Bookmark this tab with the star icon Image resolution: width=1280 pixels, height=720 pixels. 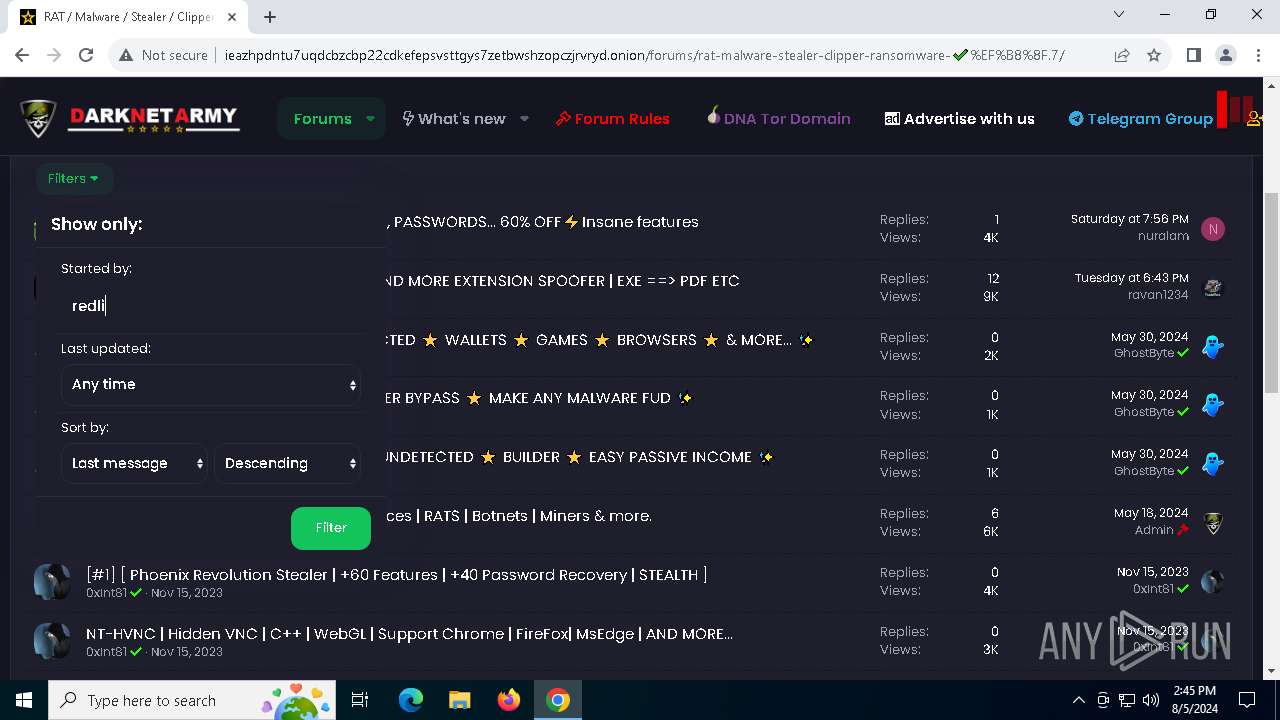[x=1154, y=55]
